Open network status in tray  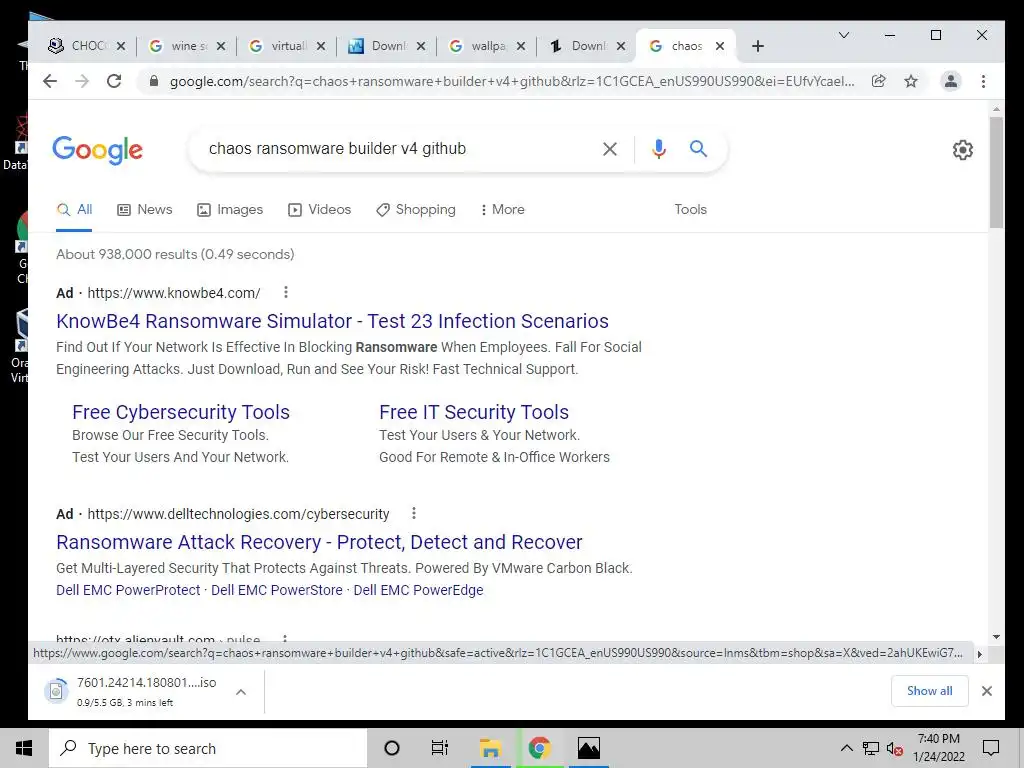[x=871, y=748]
